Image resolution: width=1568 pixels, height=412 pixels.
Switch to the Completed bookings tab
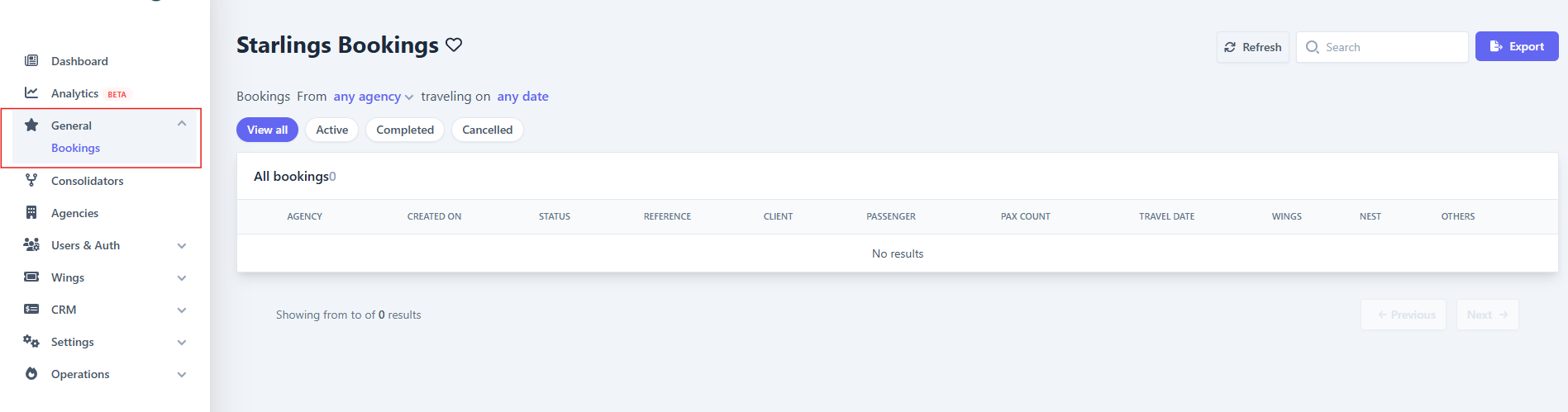coord(405,130)
